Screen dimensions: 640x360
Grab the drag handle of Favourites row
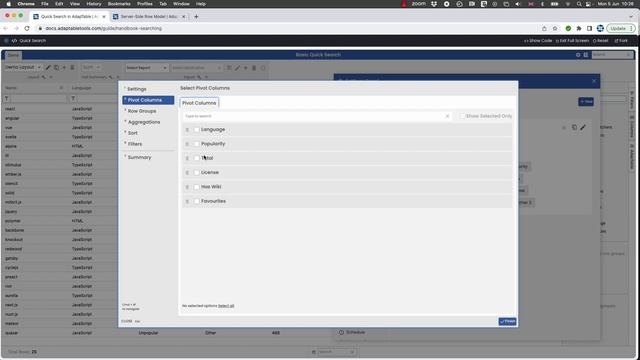pos(187,201)
